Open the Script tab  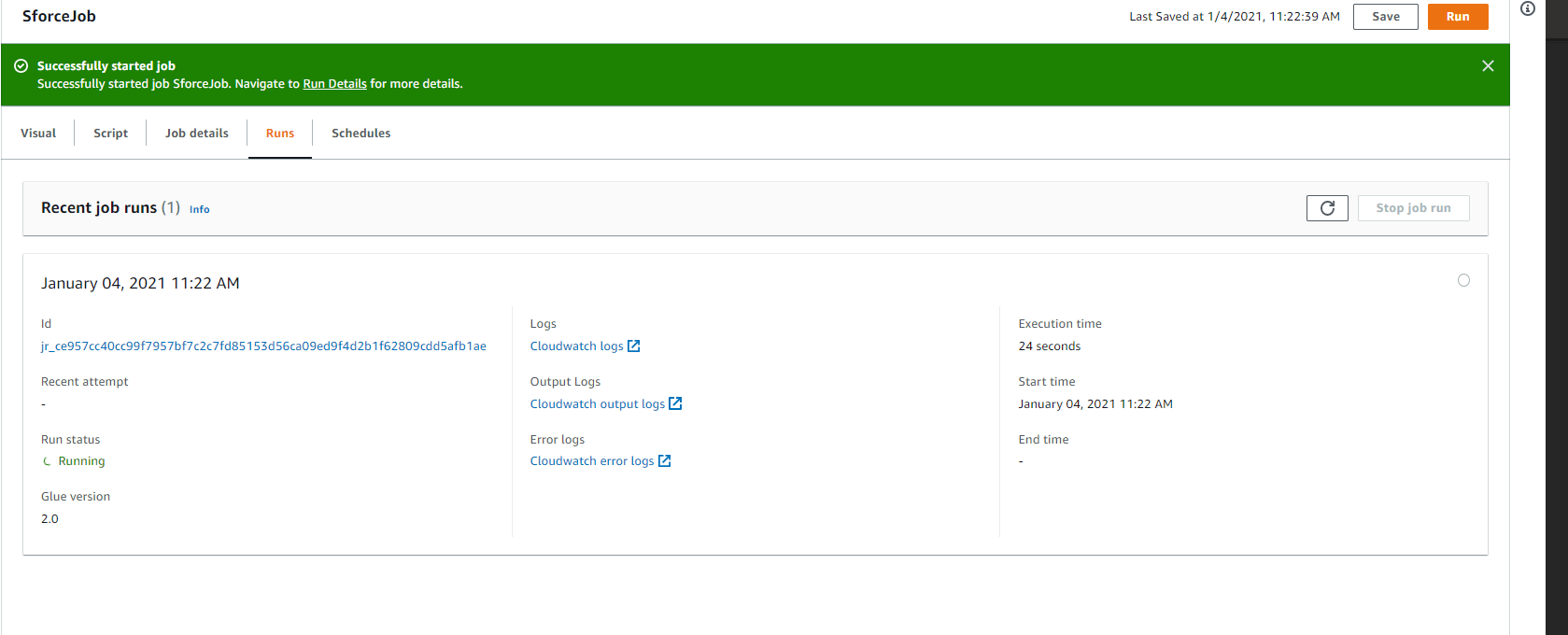click(x=110, y=134)
